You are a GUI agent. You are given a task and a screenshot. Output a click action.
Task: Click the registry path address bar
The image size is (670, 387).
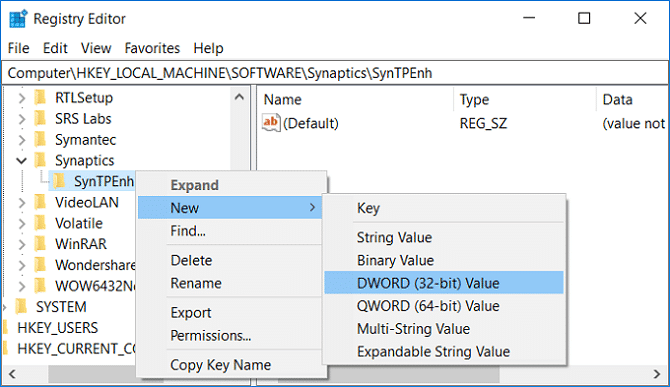pos(334,73)
